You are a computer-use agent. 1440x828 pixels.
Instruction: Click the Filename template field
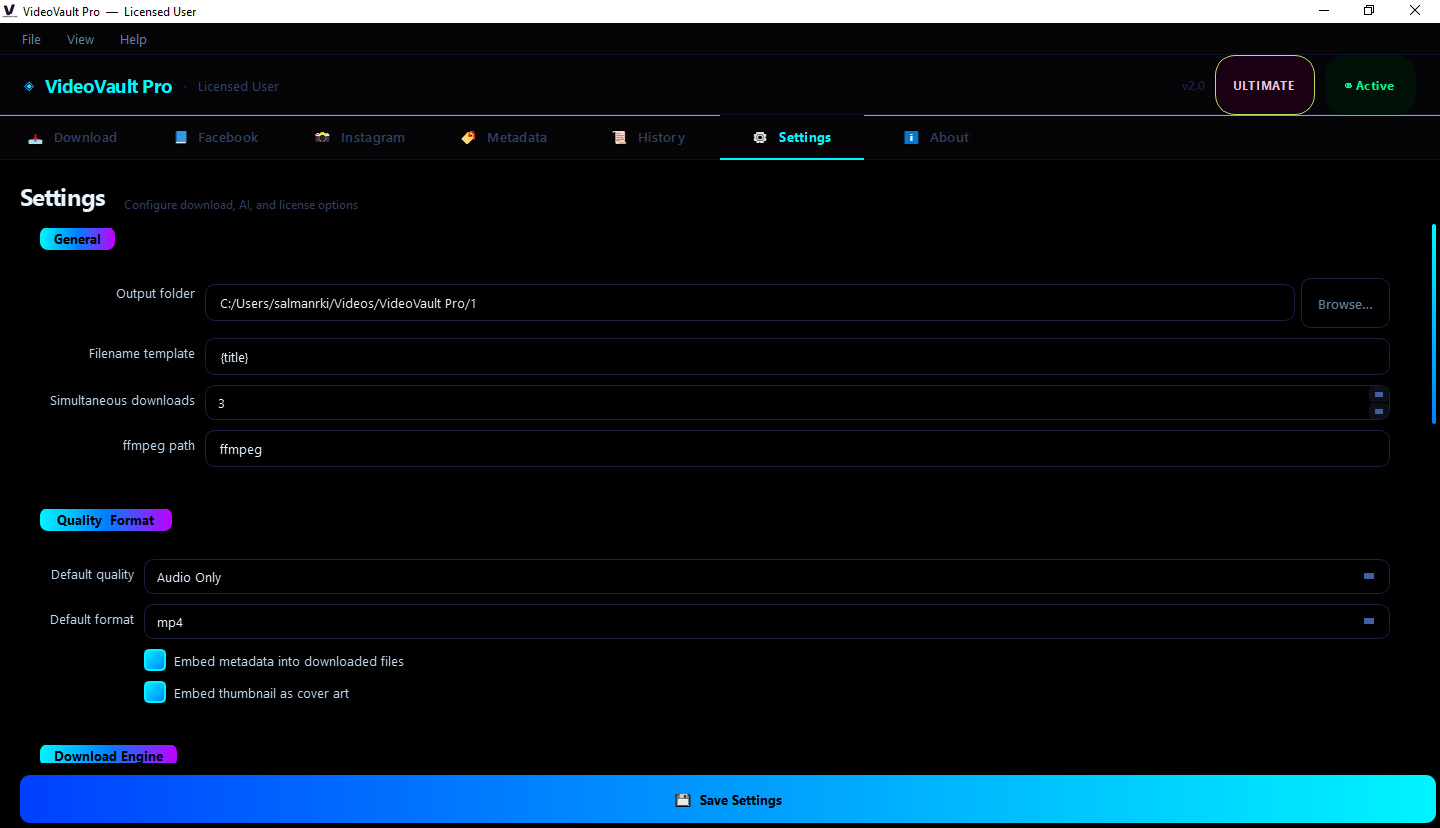click(797, 357)
